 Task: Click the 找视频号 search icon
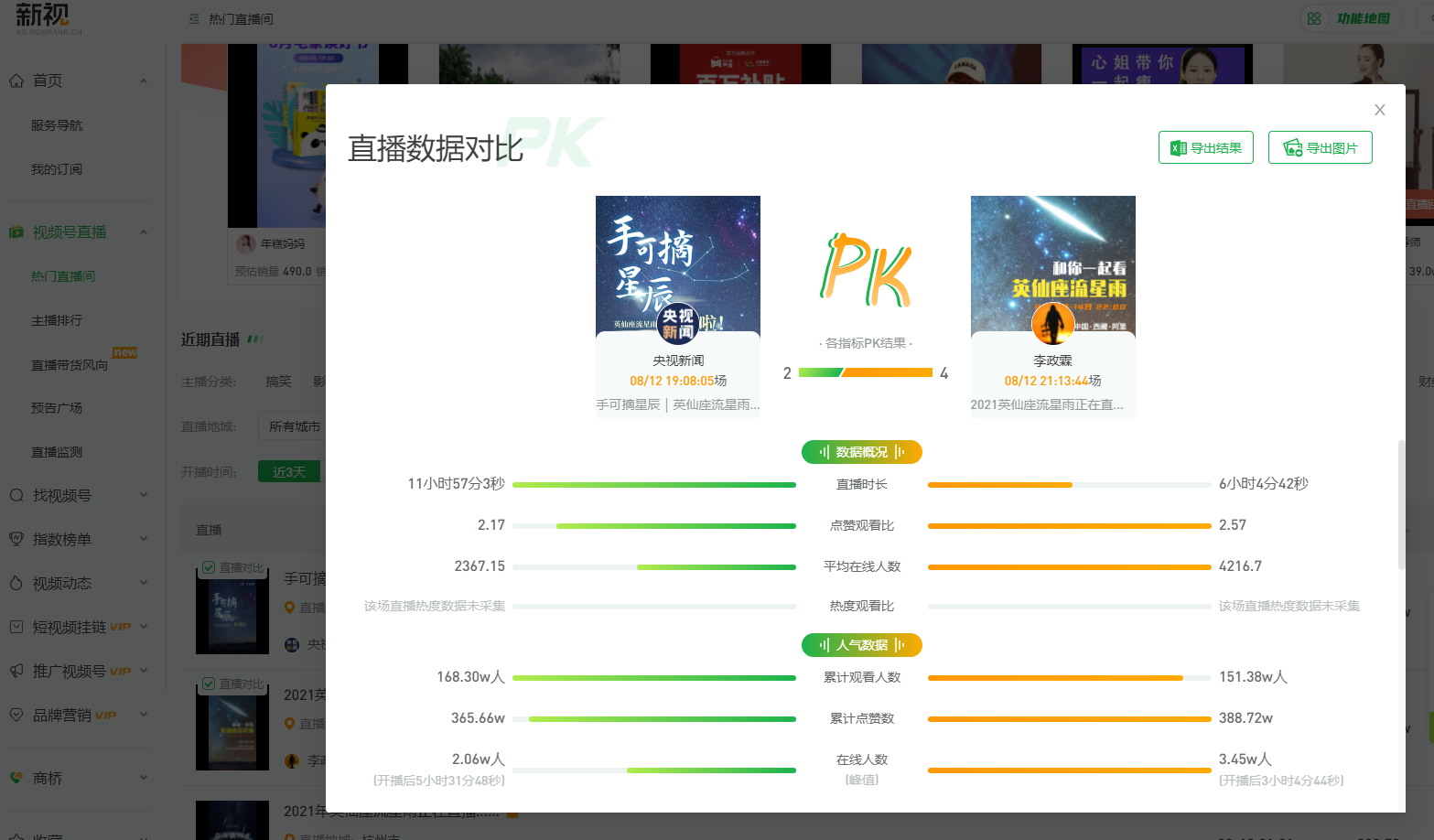coord(16,495)
